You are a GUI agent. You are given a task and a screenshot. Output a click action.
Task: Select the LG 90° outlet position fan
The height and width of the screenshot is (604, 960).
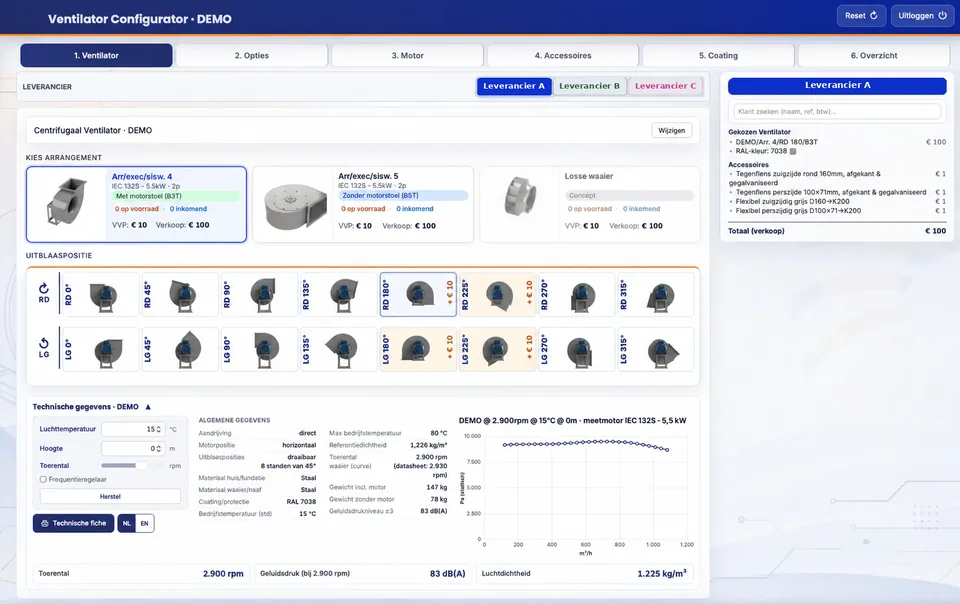click(260, 349)
